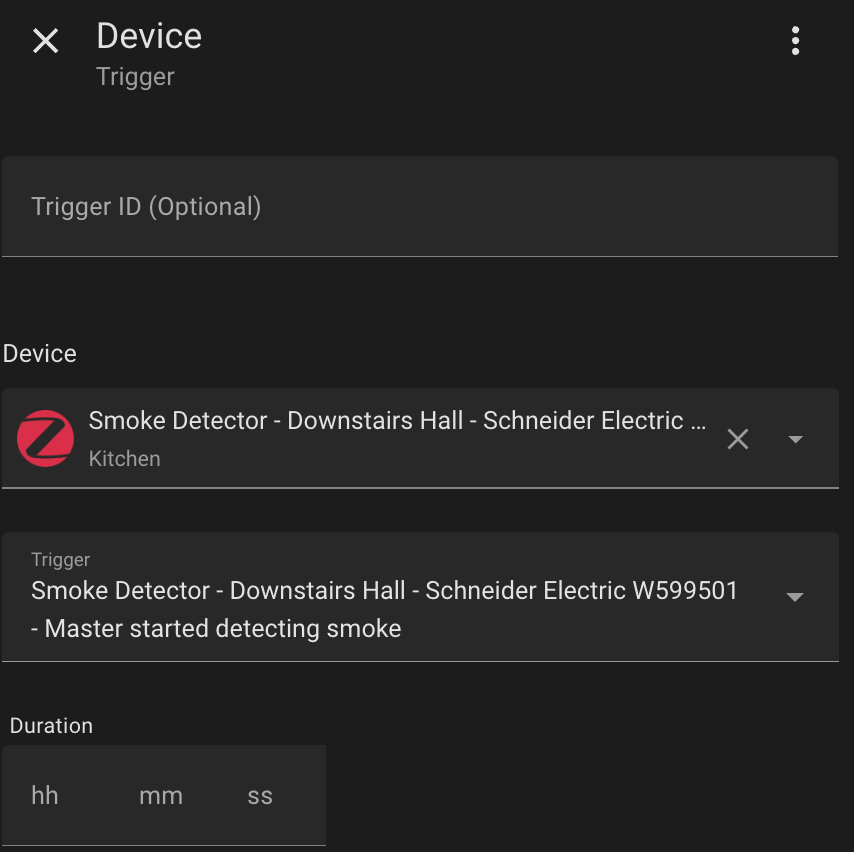The height and width of the screenshot is (852, 854).
Task: Click the seconds (ss) duration field
Action: coord(260,796)
